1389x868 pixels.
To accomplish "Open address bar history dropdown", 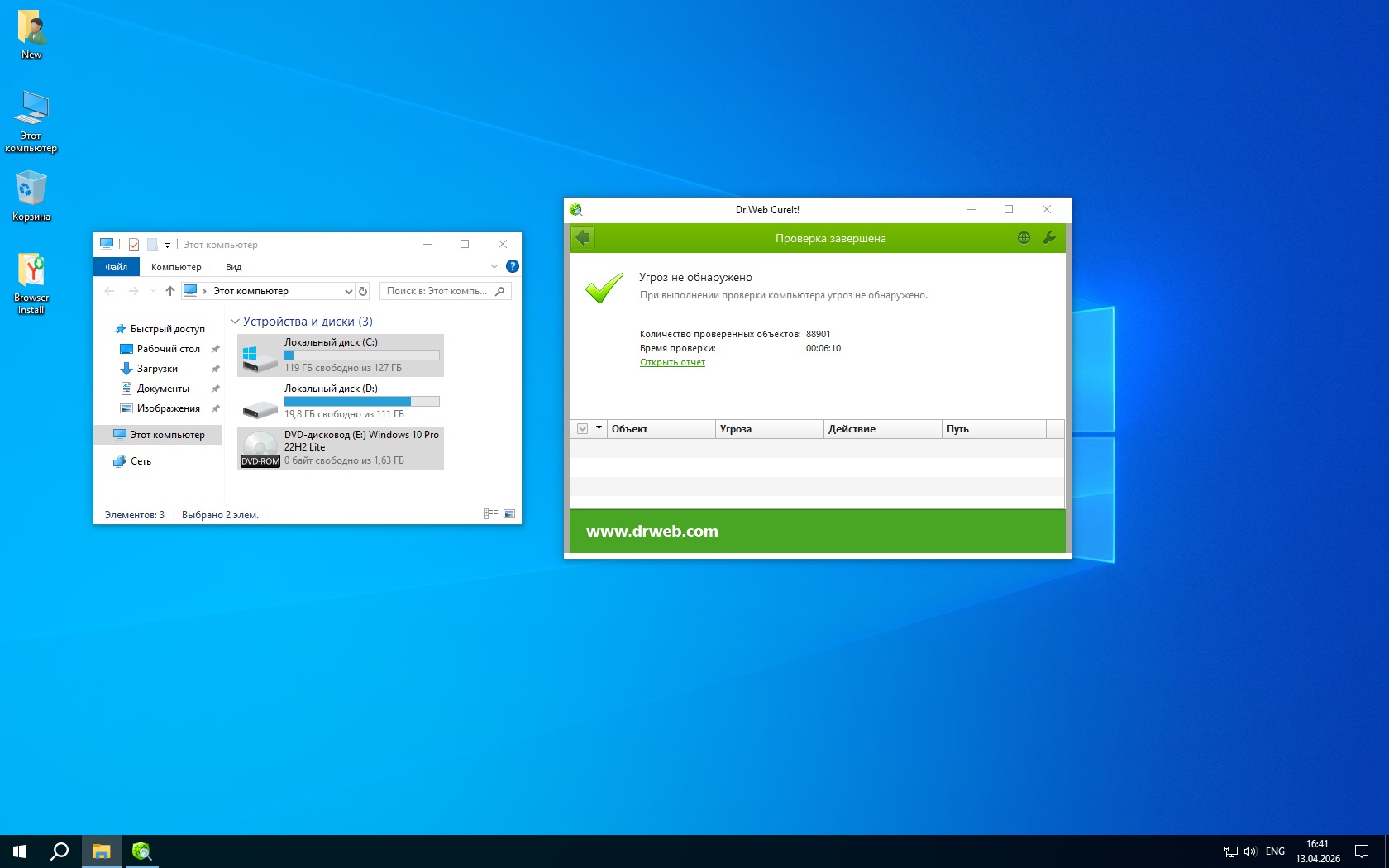I will (x=348, y=291).
